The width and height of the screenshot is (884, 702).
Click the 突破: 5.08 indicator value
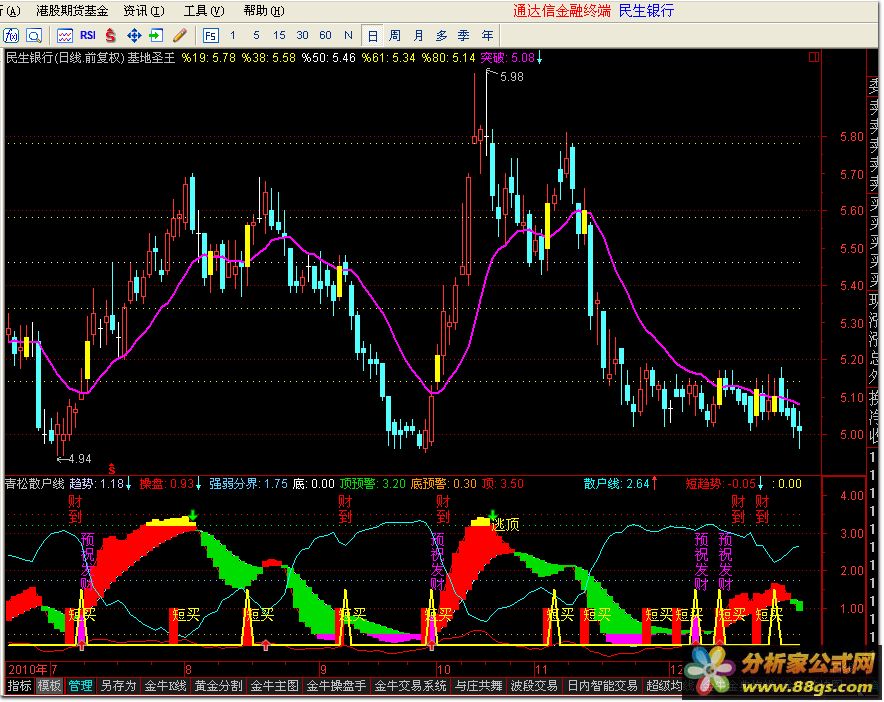pyautogui.click(x=507, y=58)
